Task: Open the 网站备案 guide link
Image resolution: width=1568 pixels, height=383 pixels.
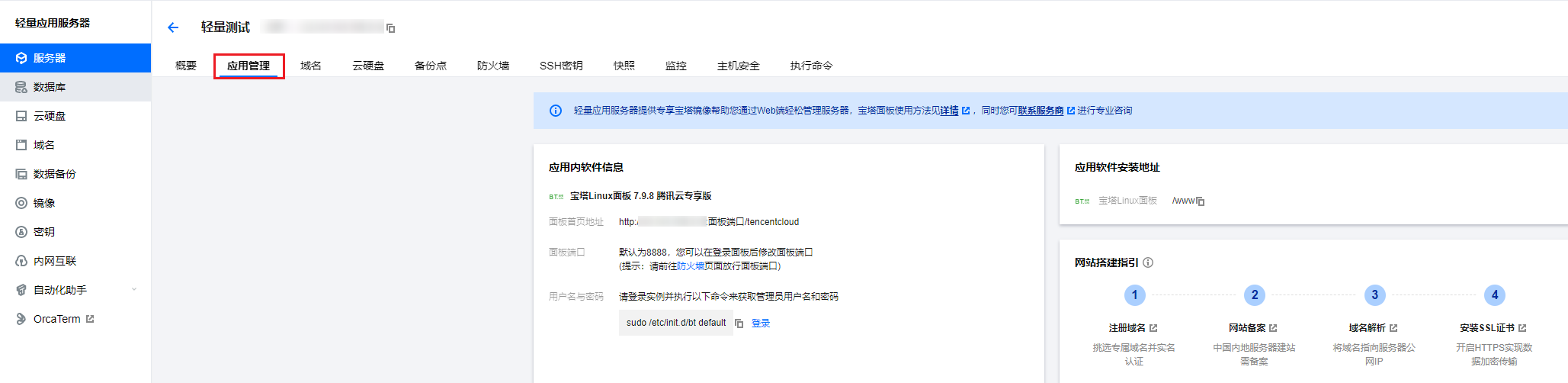Action: tap(1247, 328)
